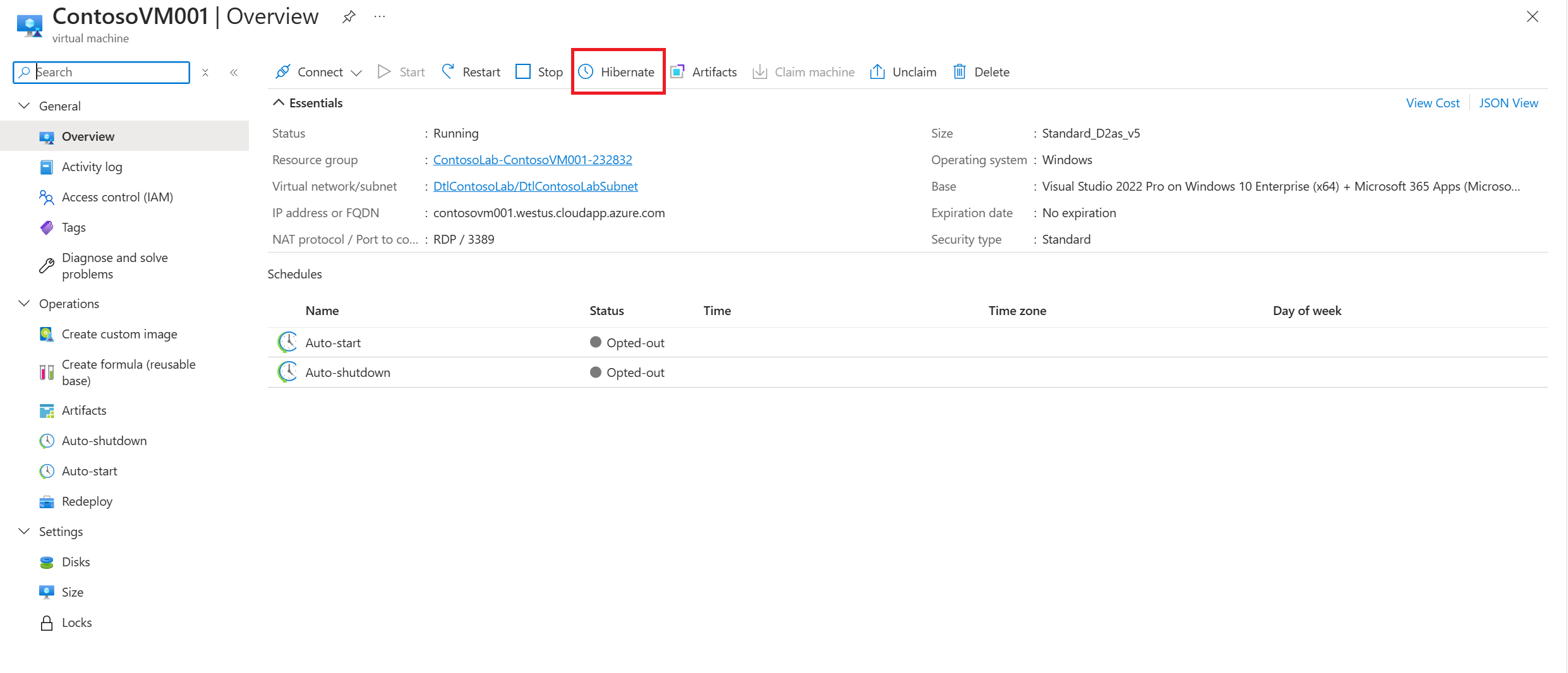Image resolution: width=1568 pixels, height=673 pixels.
Task: Open DtlContosoLab/DtlContosoLabSubnet network link
Action: coord(536,186)
